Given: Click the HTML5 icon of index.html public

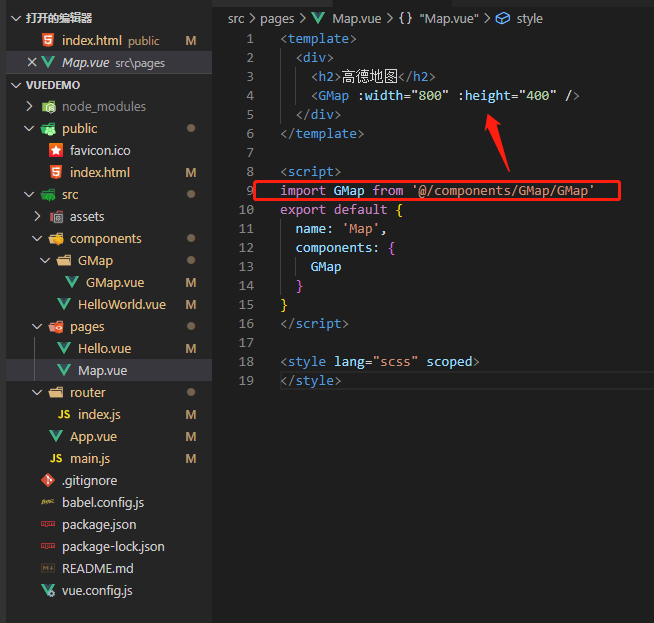Looking at the screenshot, I should (x=48, y=40).
